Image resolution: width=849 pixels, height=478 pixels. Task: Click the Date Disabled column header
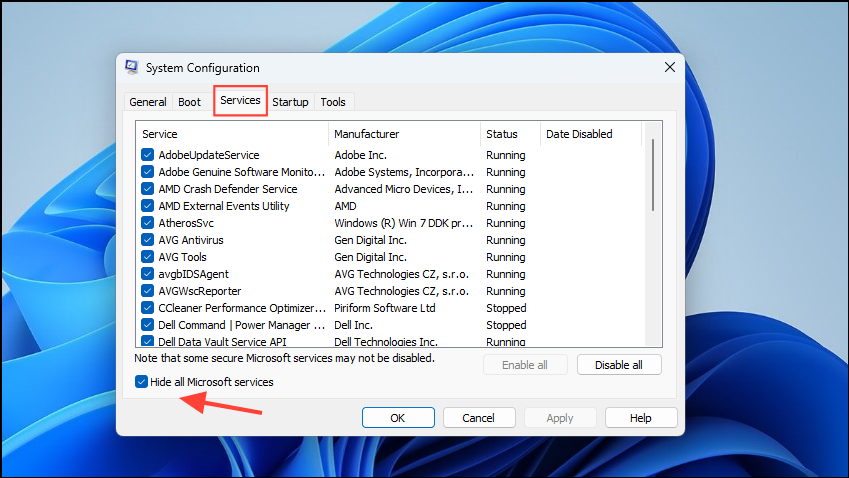point(591,134)
